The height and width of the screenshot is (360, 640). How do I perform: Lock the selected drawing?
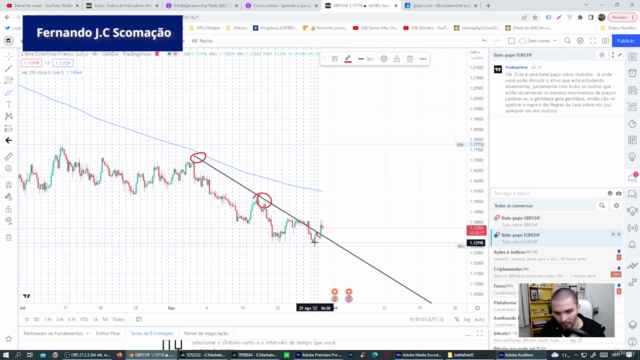tap(397, 59)
